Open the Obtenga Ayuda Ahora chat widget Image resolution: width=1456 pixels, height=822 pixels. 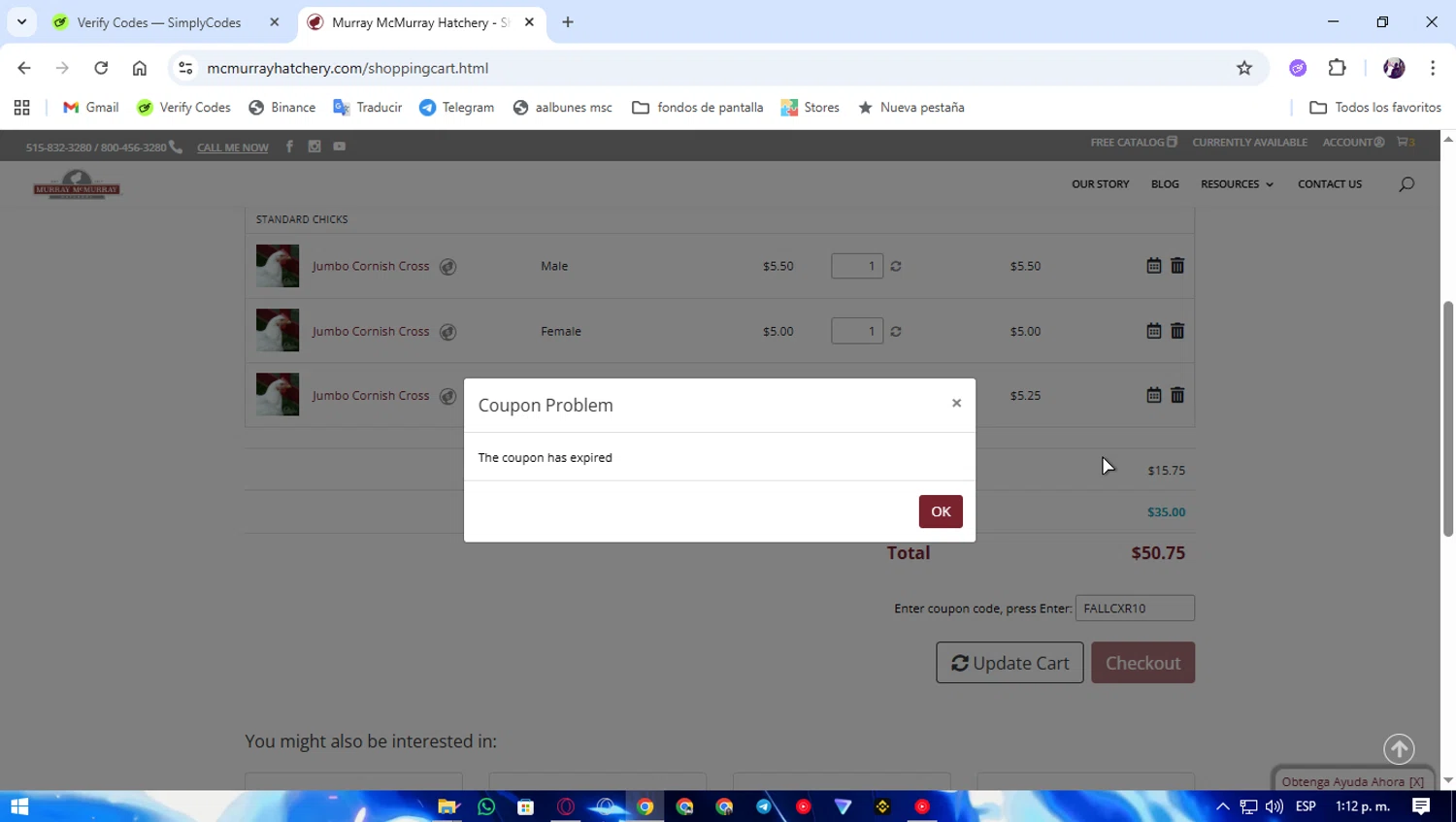point(1352,781)
